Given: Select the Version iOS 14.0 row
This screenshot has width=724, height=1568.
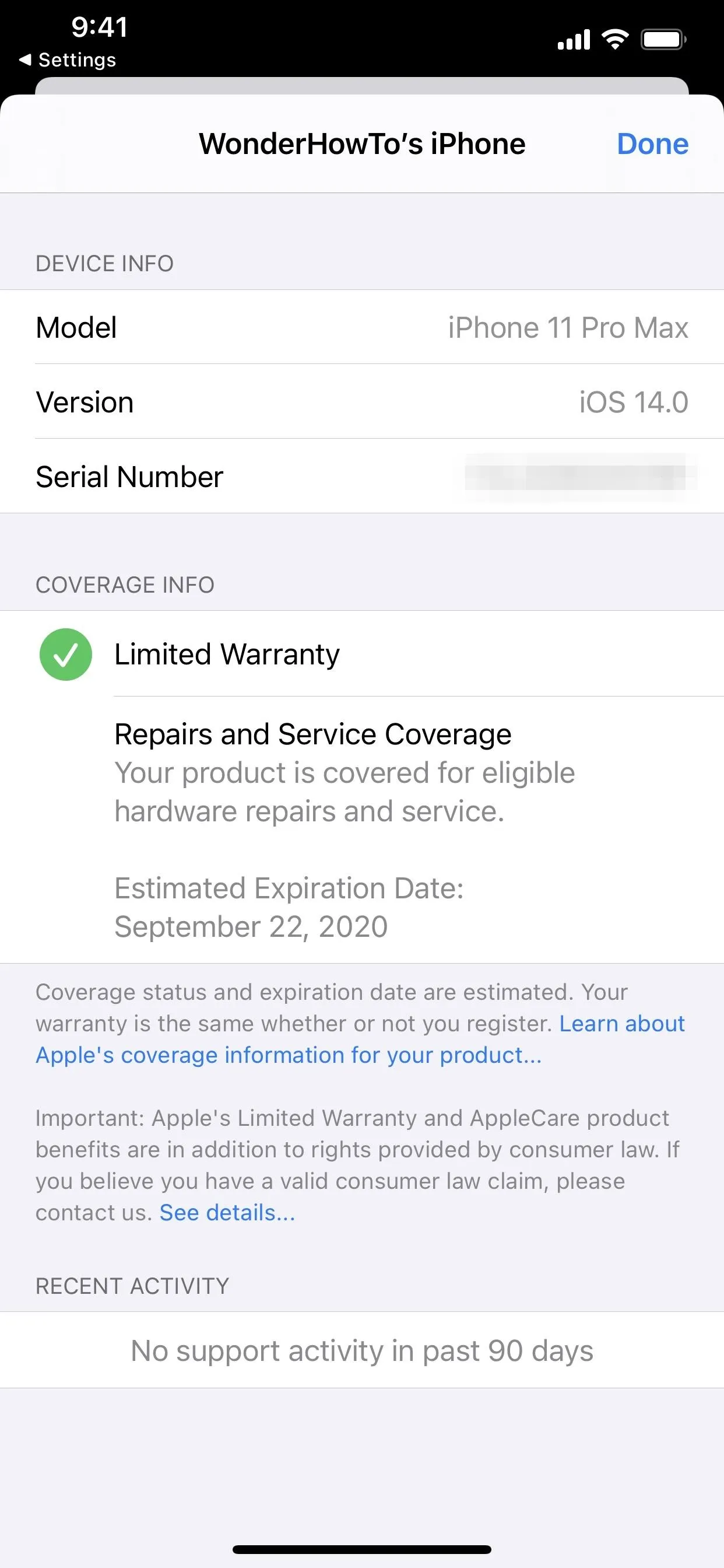Looking at the screenshot, I should click(x=362, y=402).
